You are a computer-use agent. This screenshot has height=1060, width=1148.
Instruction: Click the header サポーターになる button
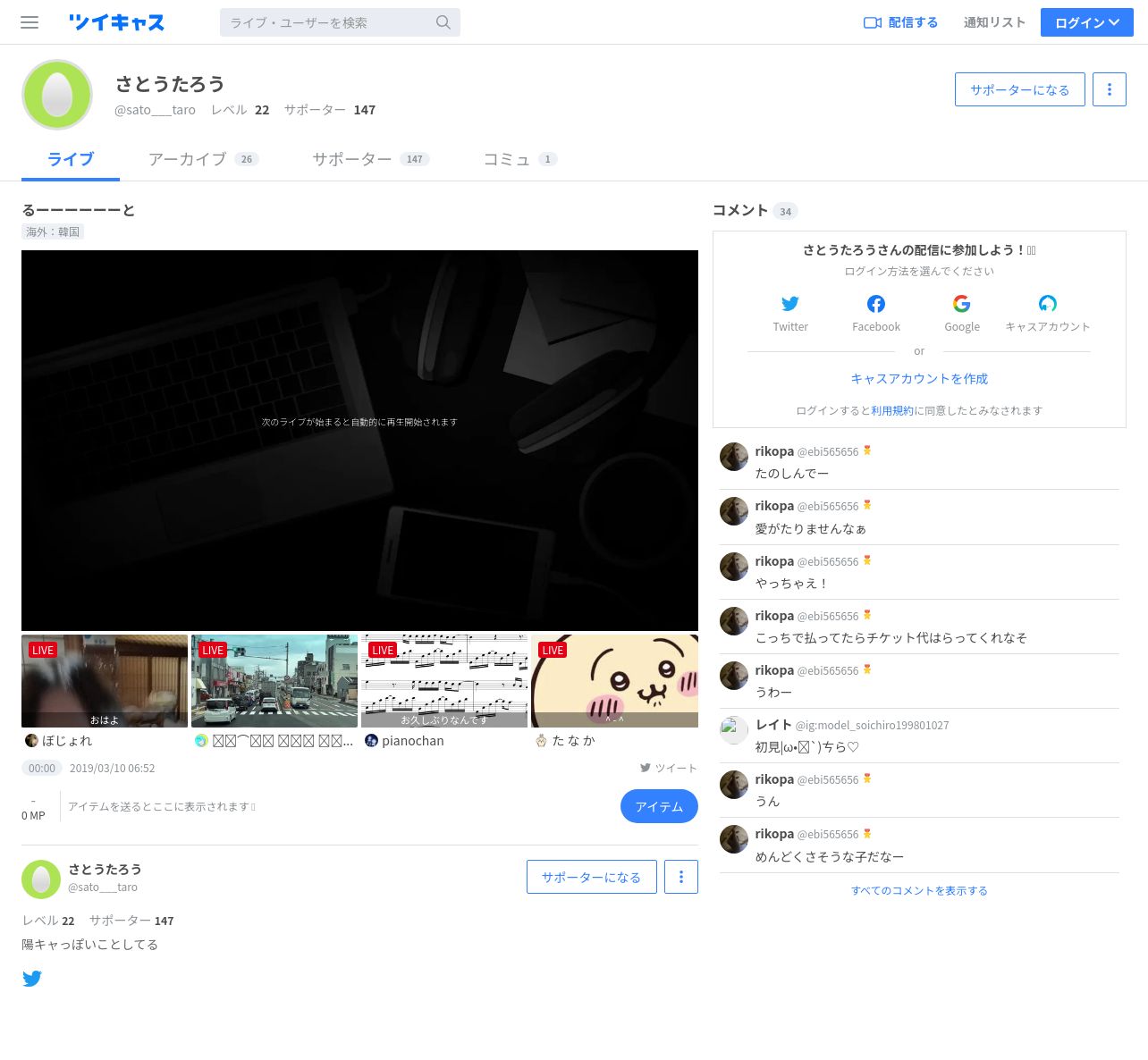point(1020,89)
